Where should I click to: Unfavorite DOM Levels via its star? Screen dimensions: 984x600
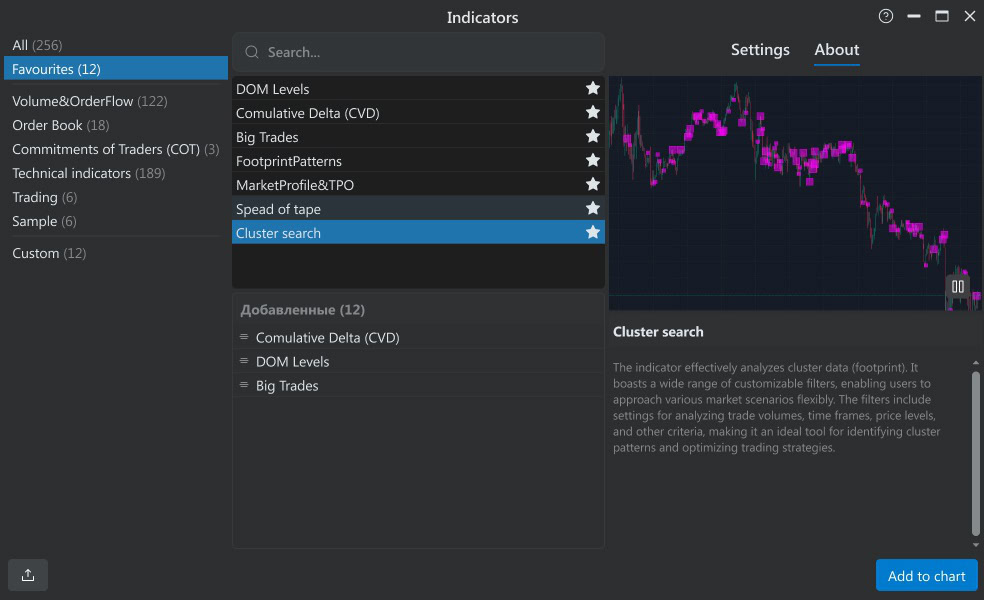(x=593, y=88)
